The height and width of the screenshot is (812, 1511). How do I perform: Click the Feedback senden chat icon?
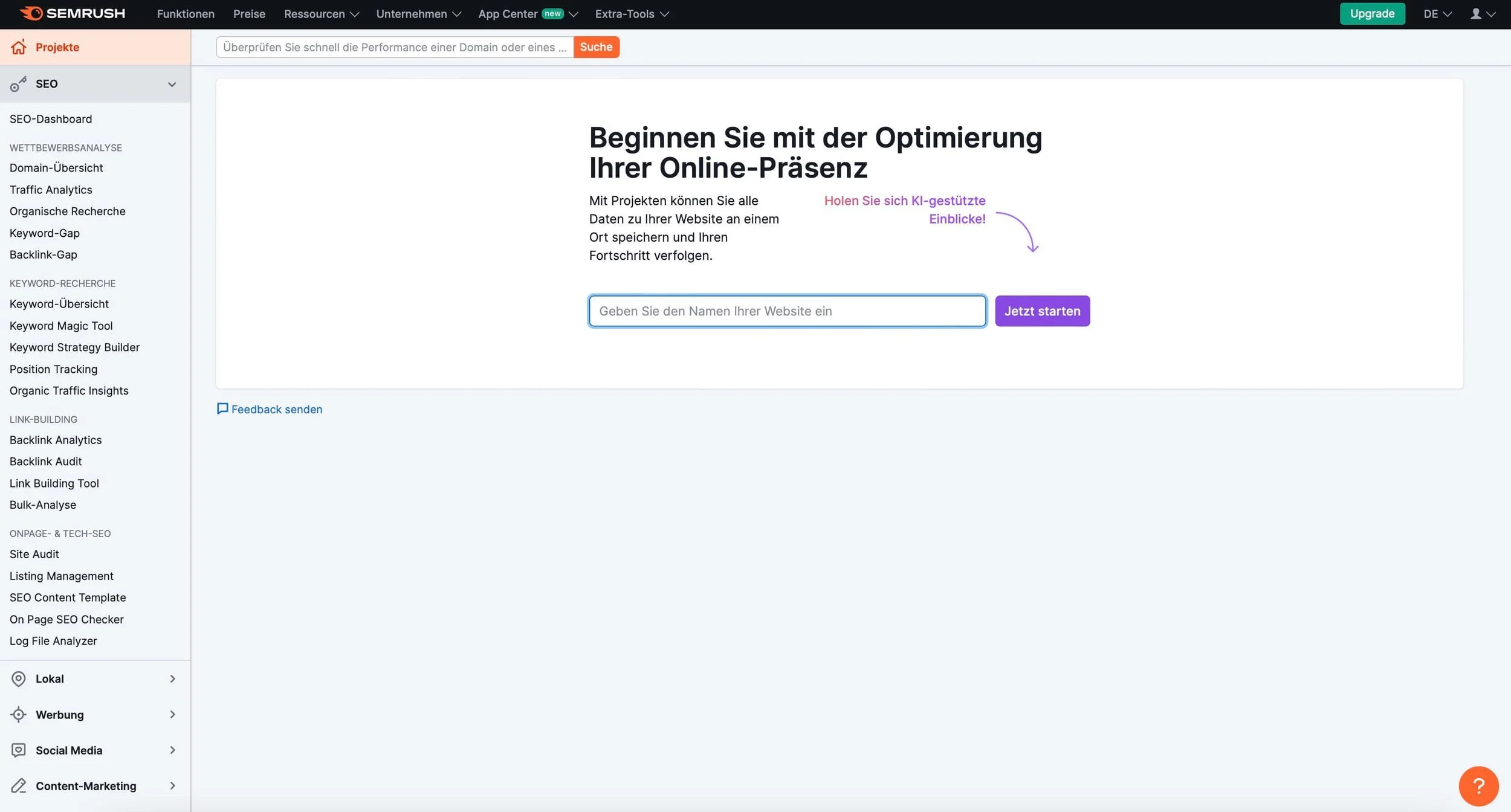(222, 409)
